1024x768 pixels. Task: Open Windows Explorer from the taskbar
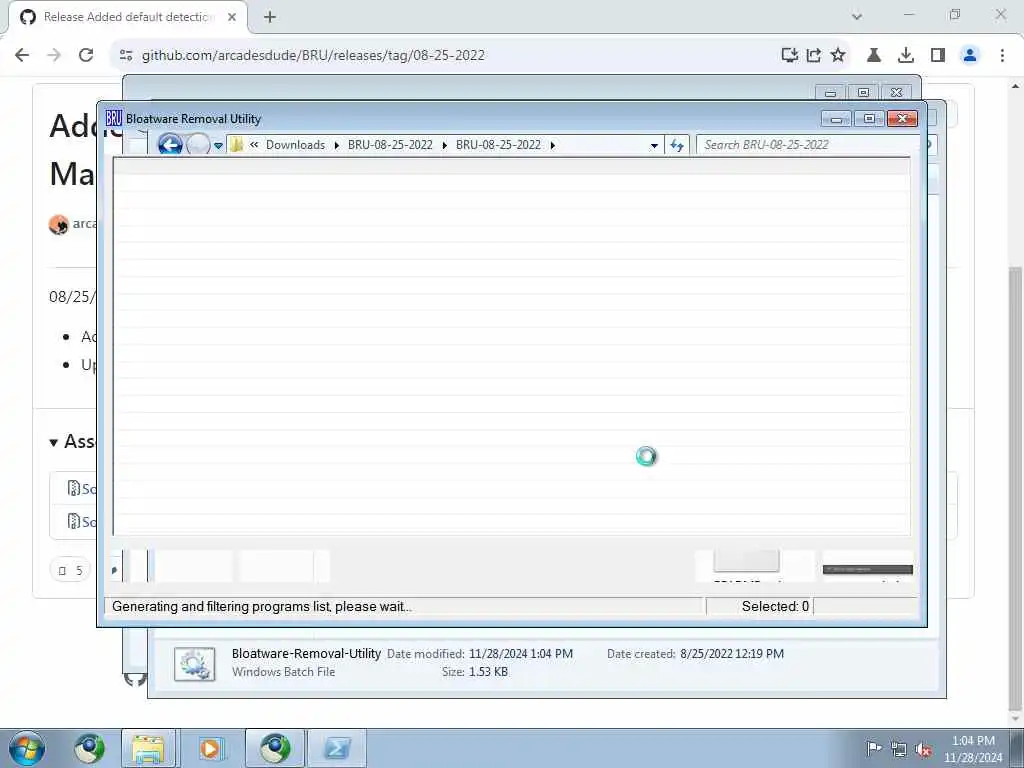[x=148, y=748]
